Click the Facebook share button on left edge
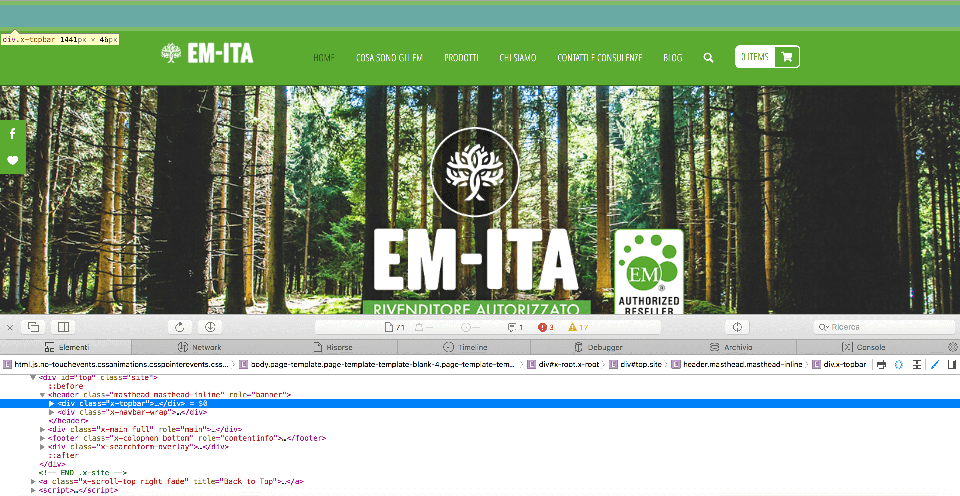 tap(12, 134)
